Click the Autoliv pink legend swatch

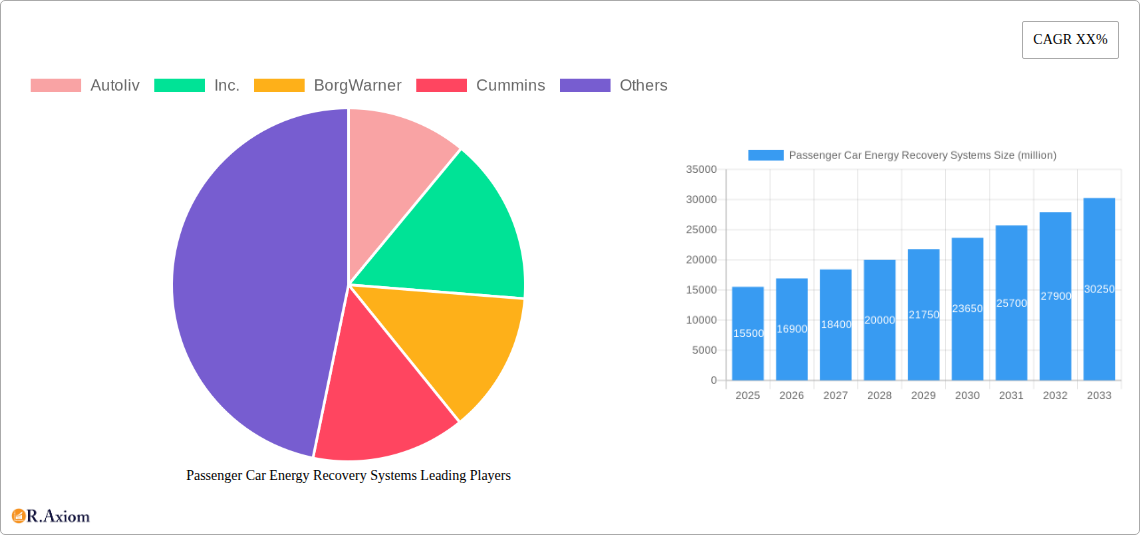coord(55,86)
